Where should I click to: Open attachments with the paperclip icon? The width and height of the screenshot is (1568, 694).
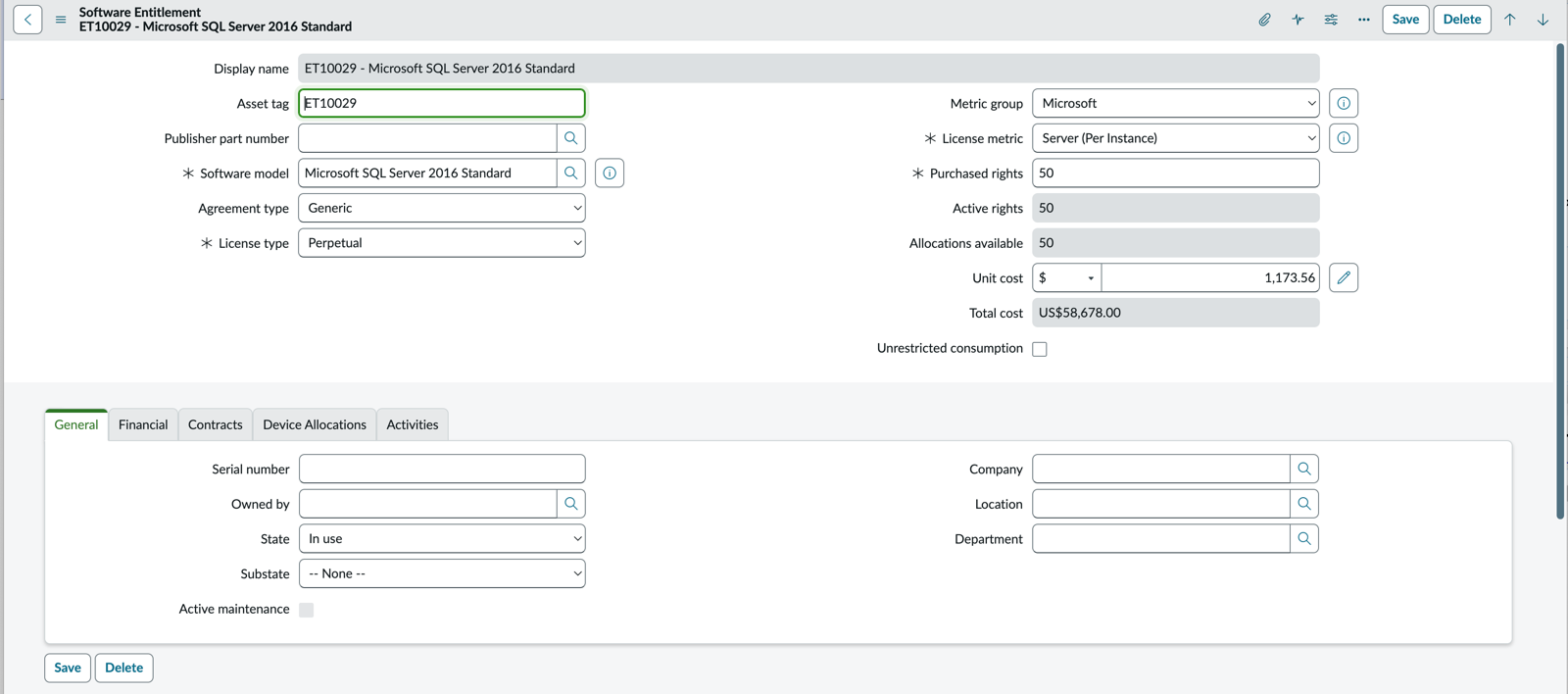coord(1265,20)
